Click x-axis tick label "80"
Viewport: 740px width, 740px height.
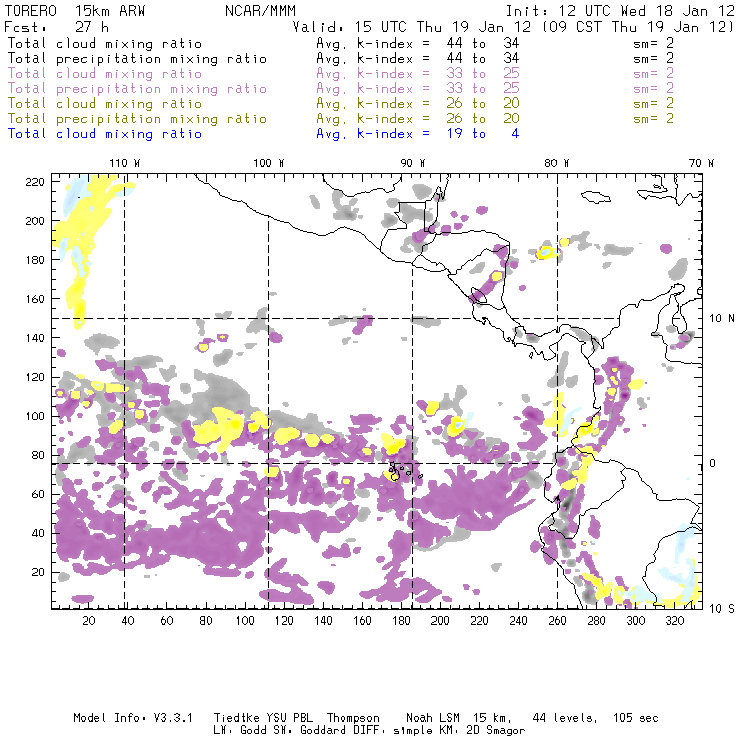[x=206, y=621]
